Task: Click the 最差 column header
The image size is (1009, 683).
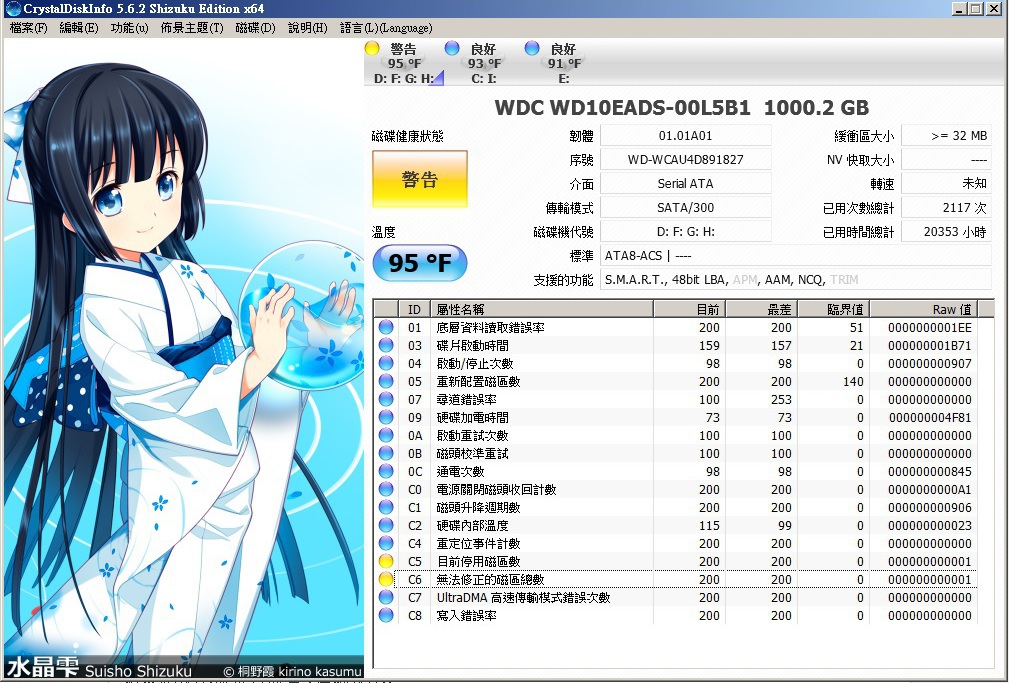Action: (762, 309)
